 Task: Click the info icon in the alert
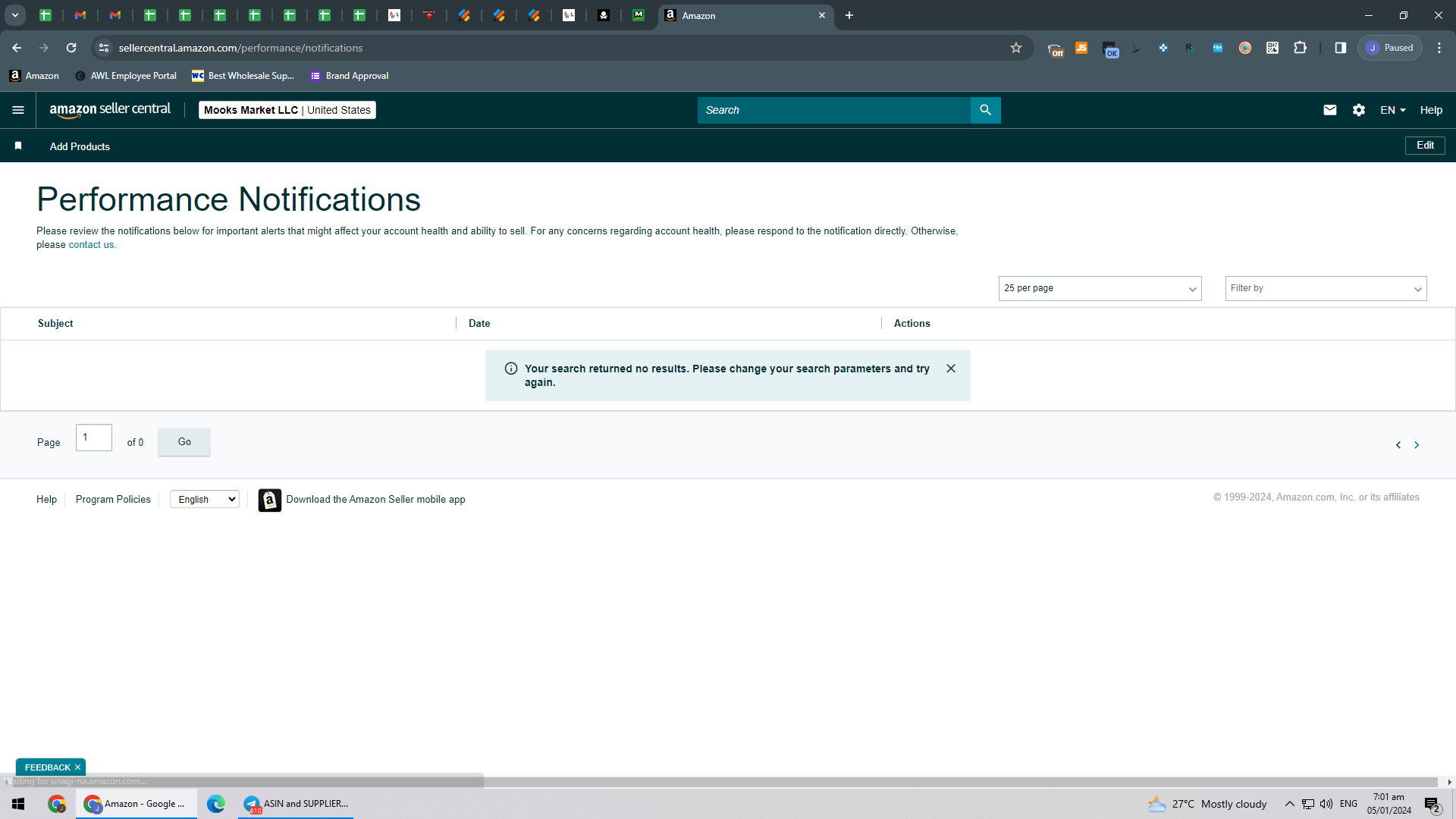pos(511,369)
